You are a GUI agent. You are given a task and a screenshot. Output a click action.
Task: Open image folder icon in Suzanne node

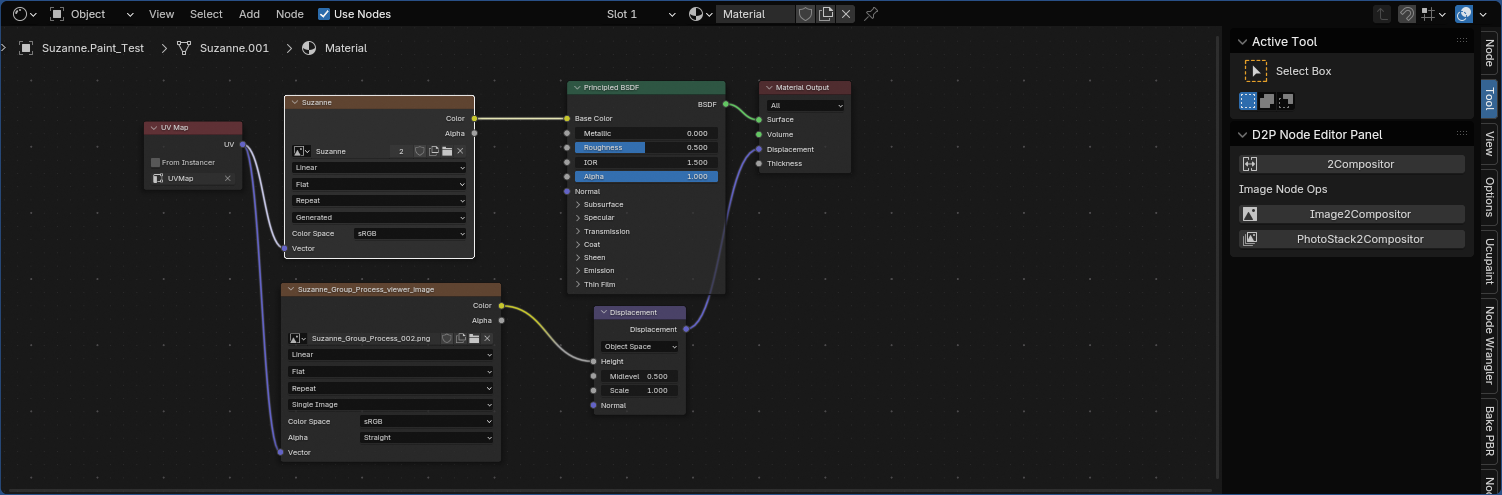(447, 151)
